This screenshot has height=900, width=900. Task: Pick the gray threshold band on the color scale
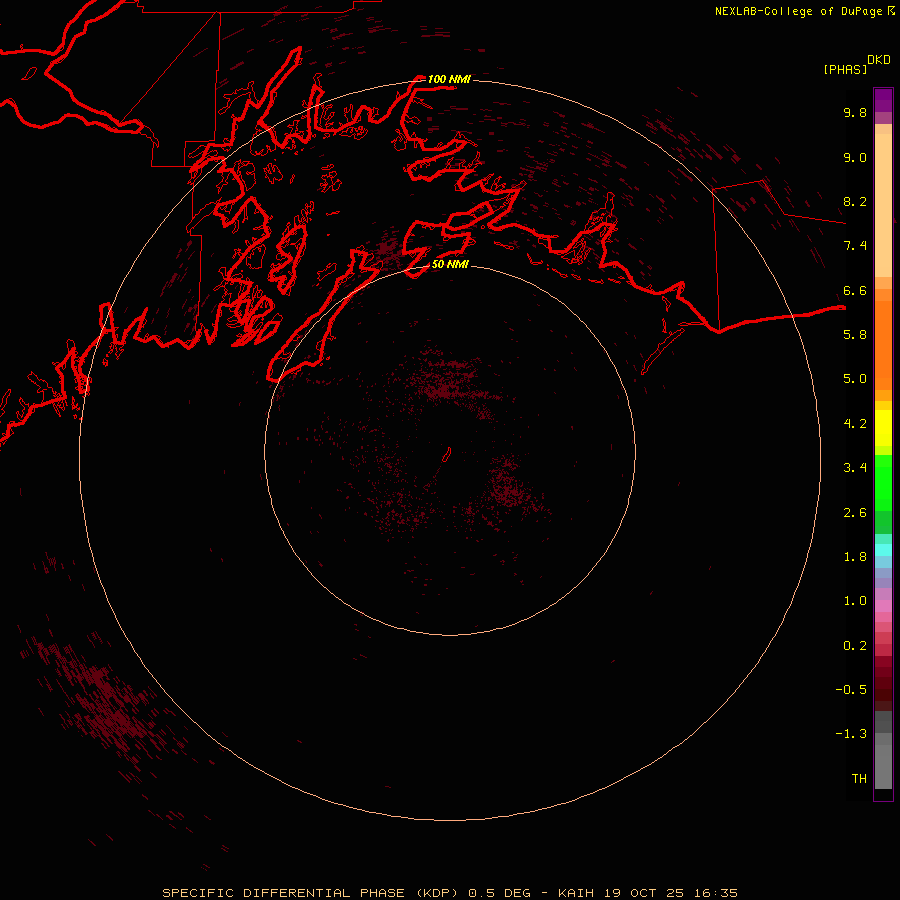click(x=883, y=761)
